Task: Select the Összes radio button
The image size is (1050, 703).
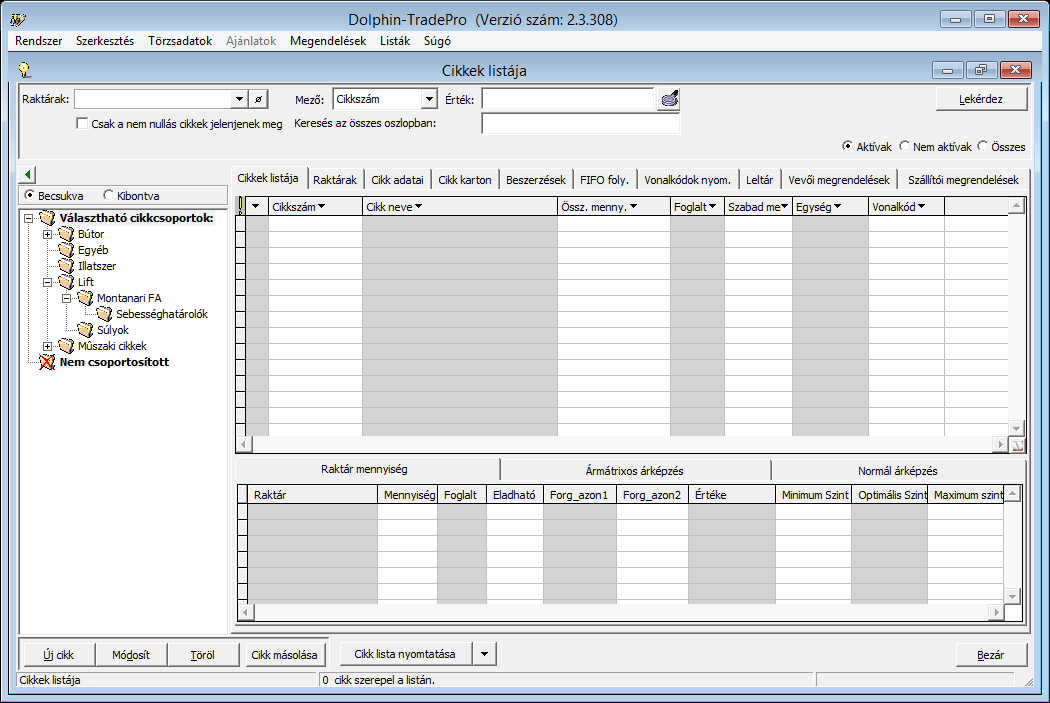Action: (x=982, y=146)
